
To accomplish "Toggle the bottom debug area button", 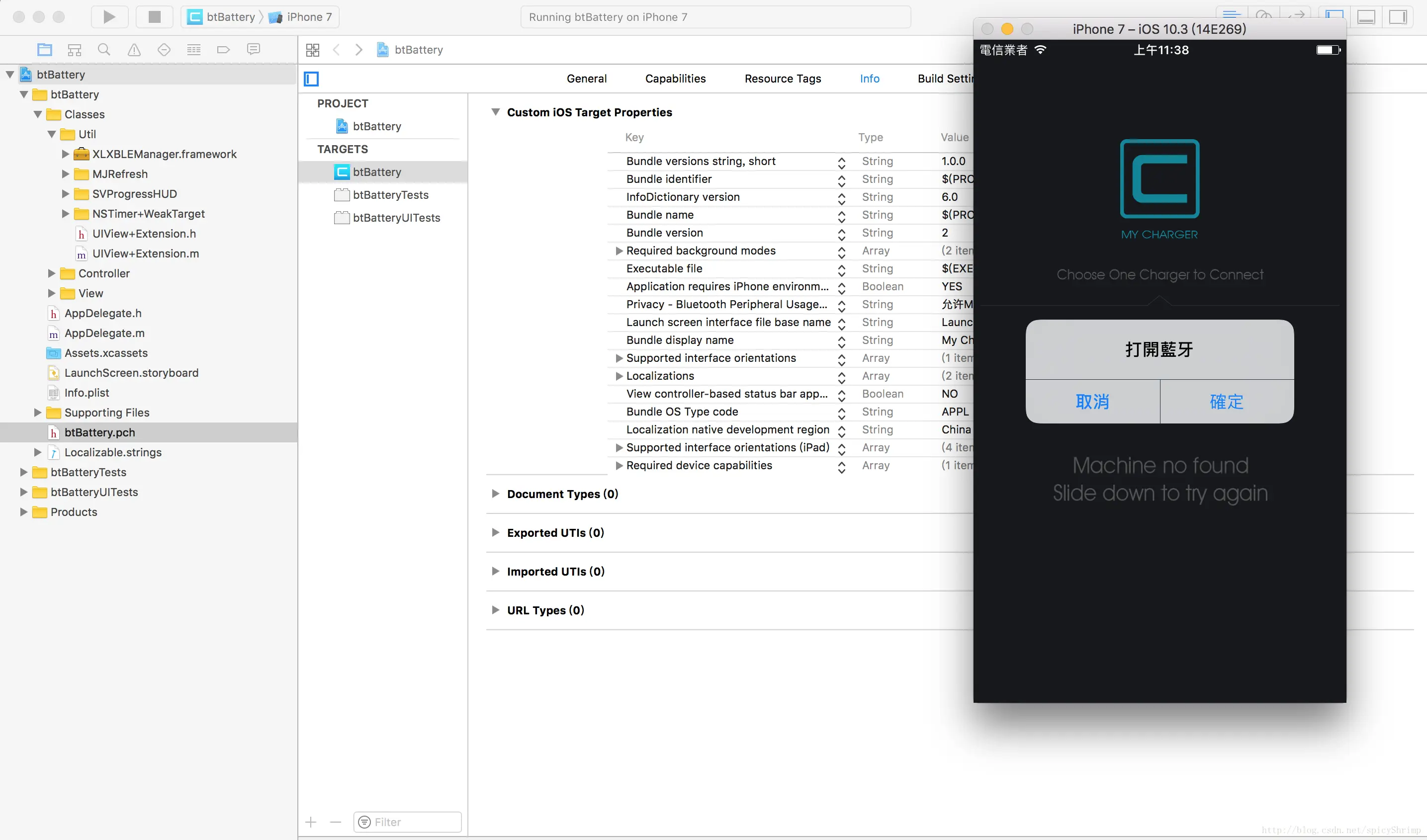I will [x=1366, y=17].
